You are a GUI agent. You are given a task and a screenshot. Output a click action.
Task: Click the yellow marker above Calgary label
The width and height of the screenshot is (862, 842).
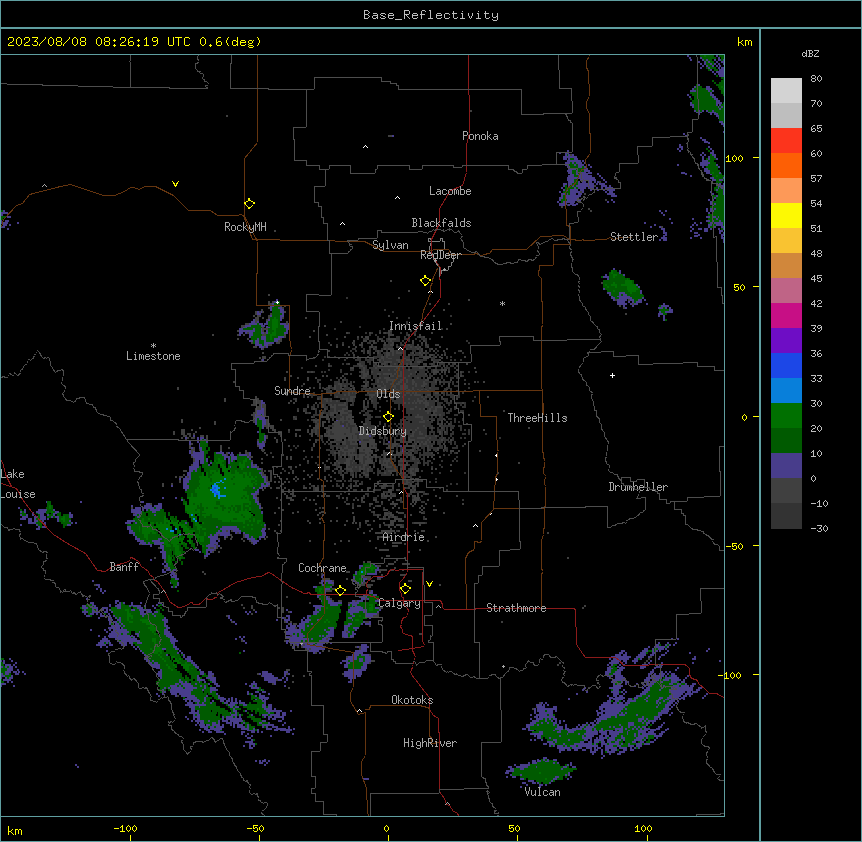pos(405,589)
